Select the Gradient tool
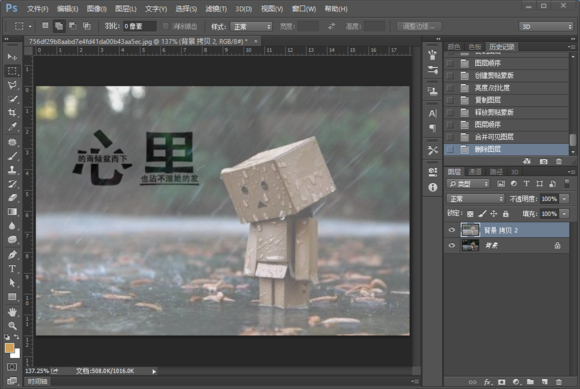The image size is (580, 389). (12, 212)
